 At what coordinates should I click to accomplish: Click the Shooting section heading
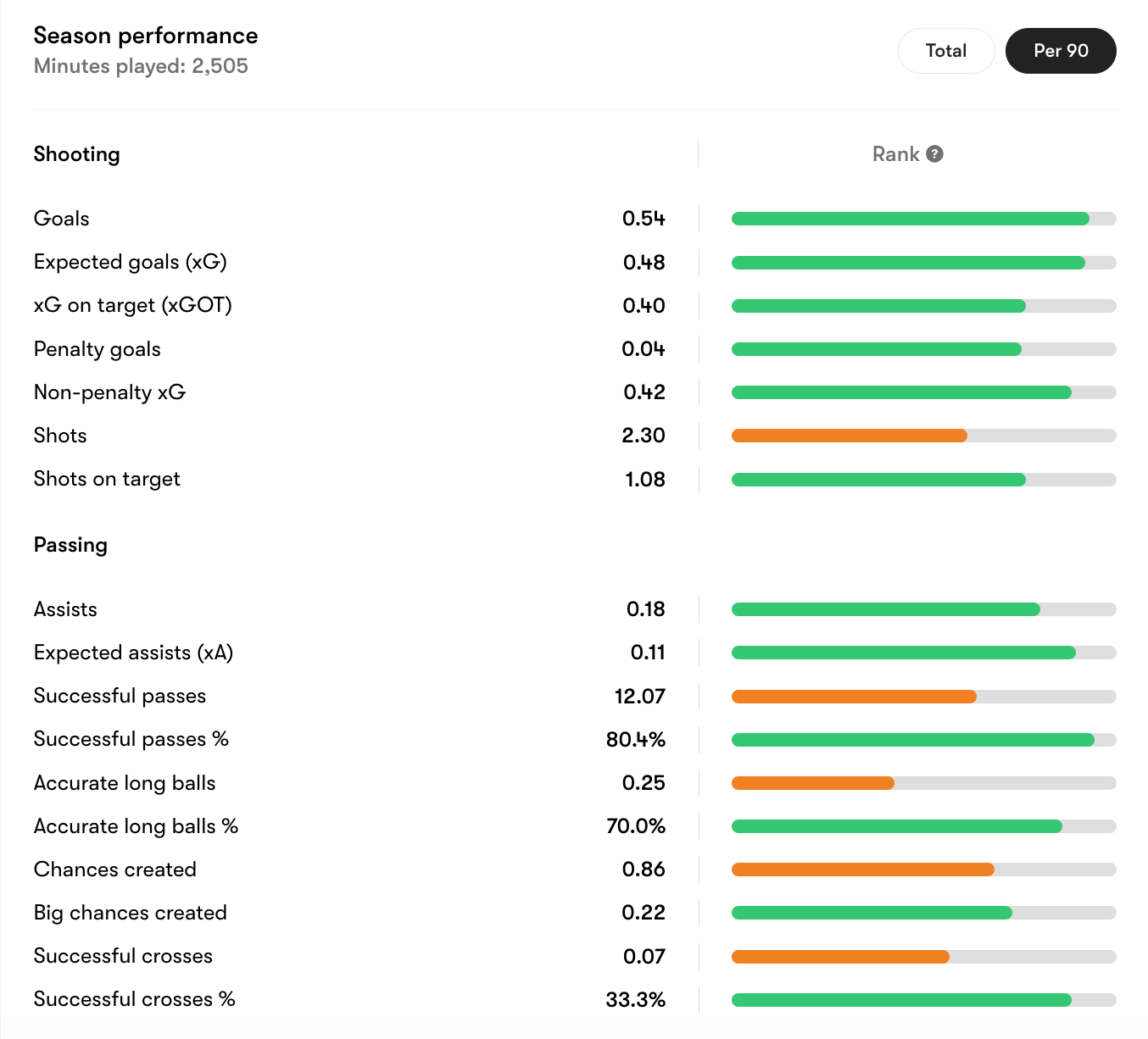coord(76,154)
